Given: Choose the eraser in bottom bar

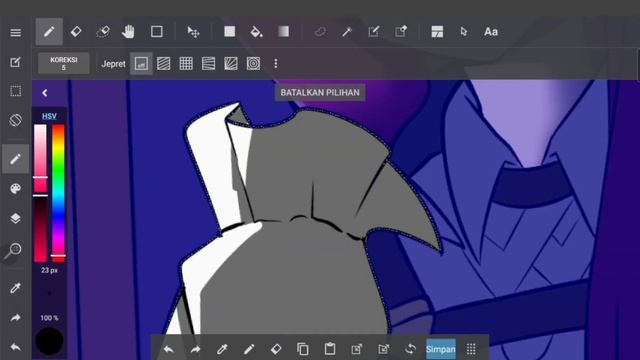Looking at the screenshot, I should coord(276,349).
